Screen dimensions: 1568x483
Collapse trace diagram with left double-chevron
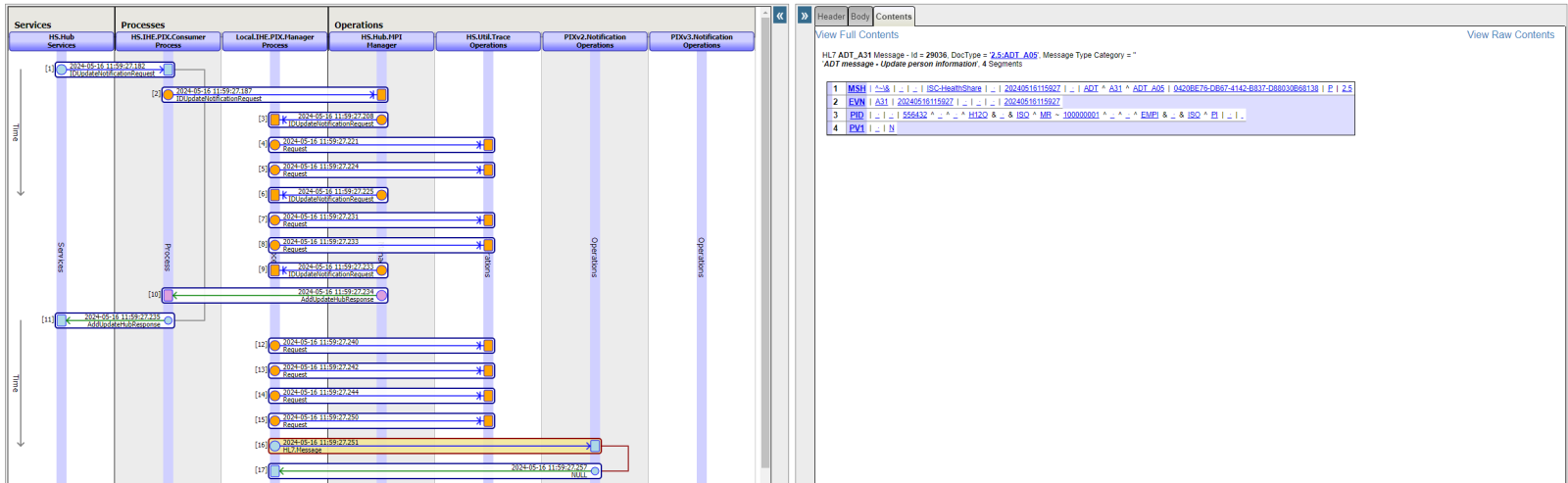[x=780, y=16]
